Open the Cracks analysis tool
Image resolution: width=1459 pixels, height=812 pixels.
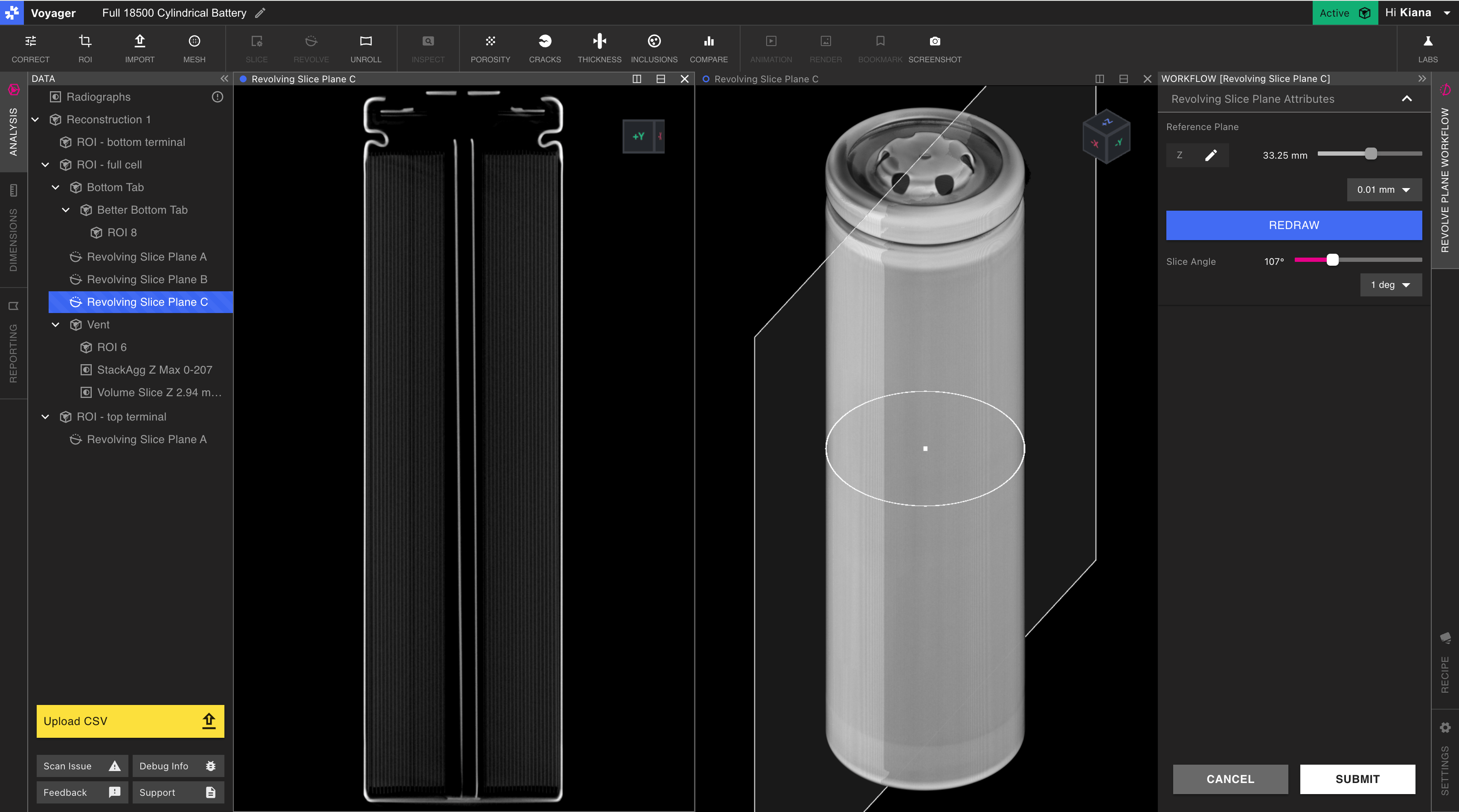pos(545,48)
